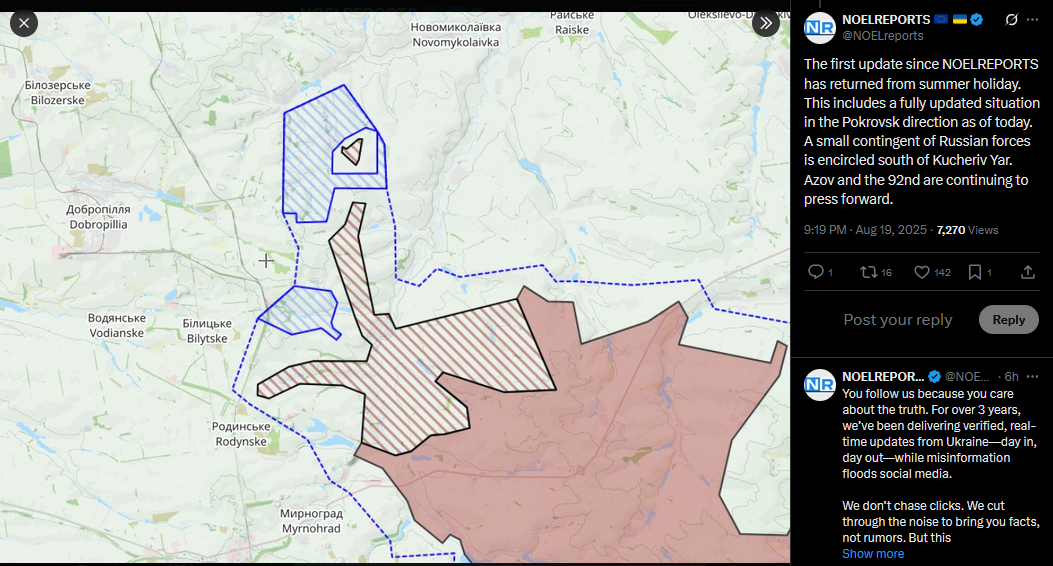
Task: Click the second post text 'You follow us because'
Action: click(940, 465)
